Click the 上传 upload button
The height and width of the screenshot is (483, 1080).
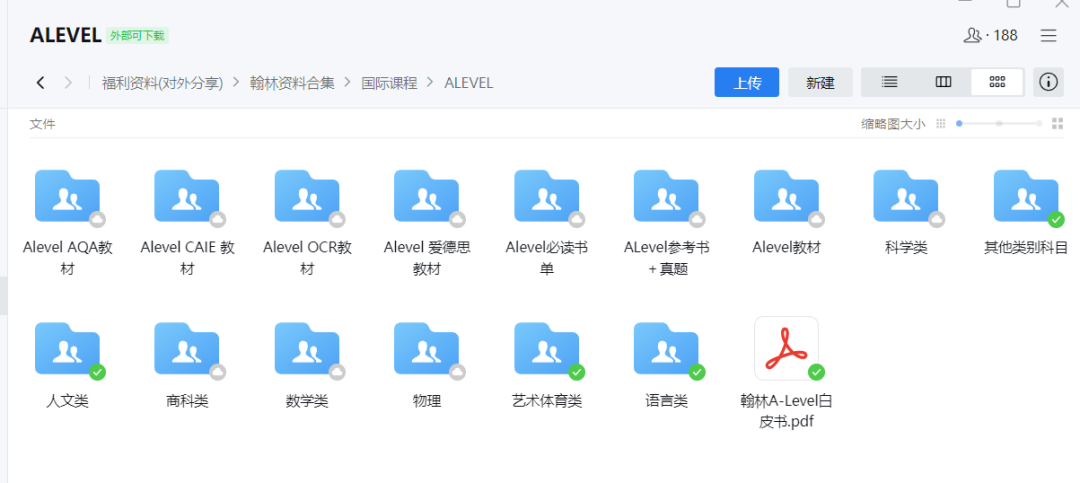(x=747, y=82)
